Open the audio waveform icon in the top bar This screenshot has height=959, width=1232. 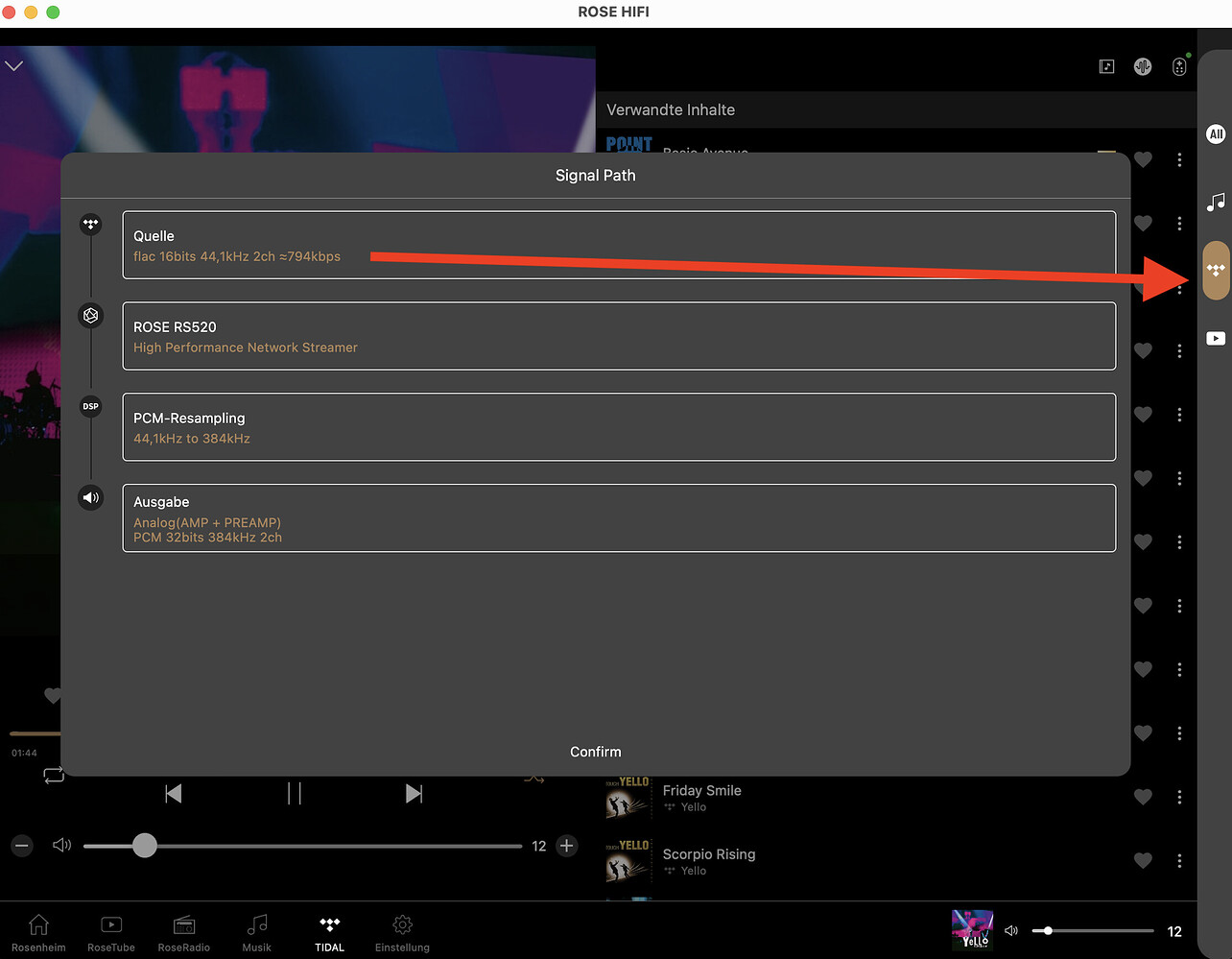point(1143,66)
